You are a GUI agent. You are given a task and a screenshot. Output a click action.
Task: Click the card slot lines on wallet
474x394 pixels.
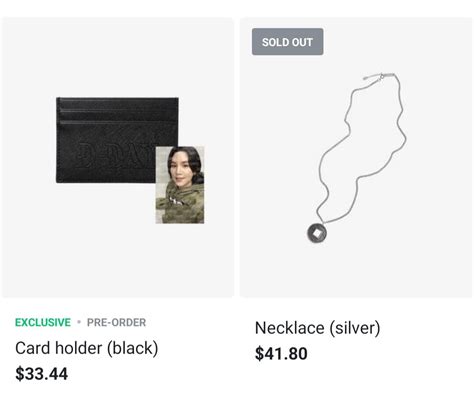[117, 115]
